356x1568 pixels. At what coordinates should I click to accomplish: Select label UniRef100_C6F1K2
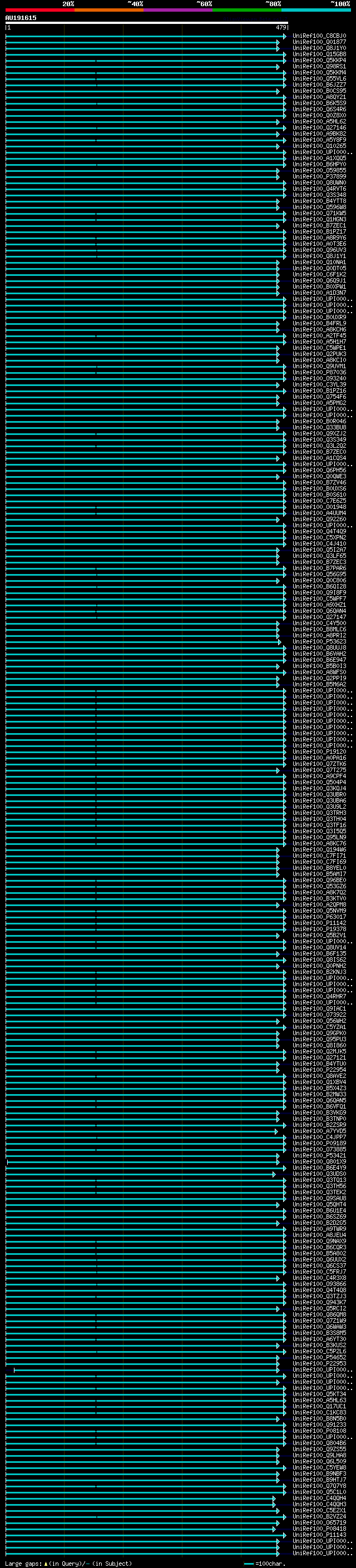click(x=319, y=275)
